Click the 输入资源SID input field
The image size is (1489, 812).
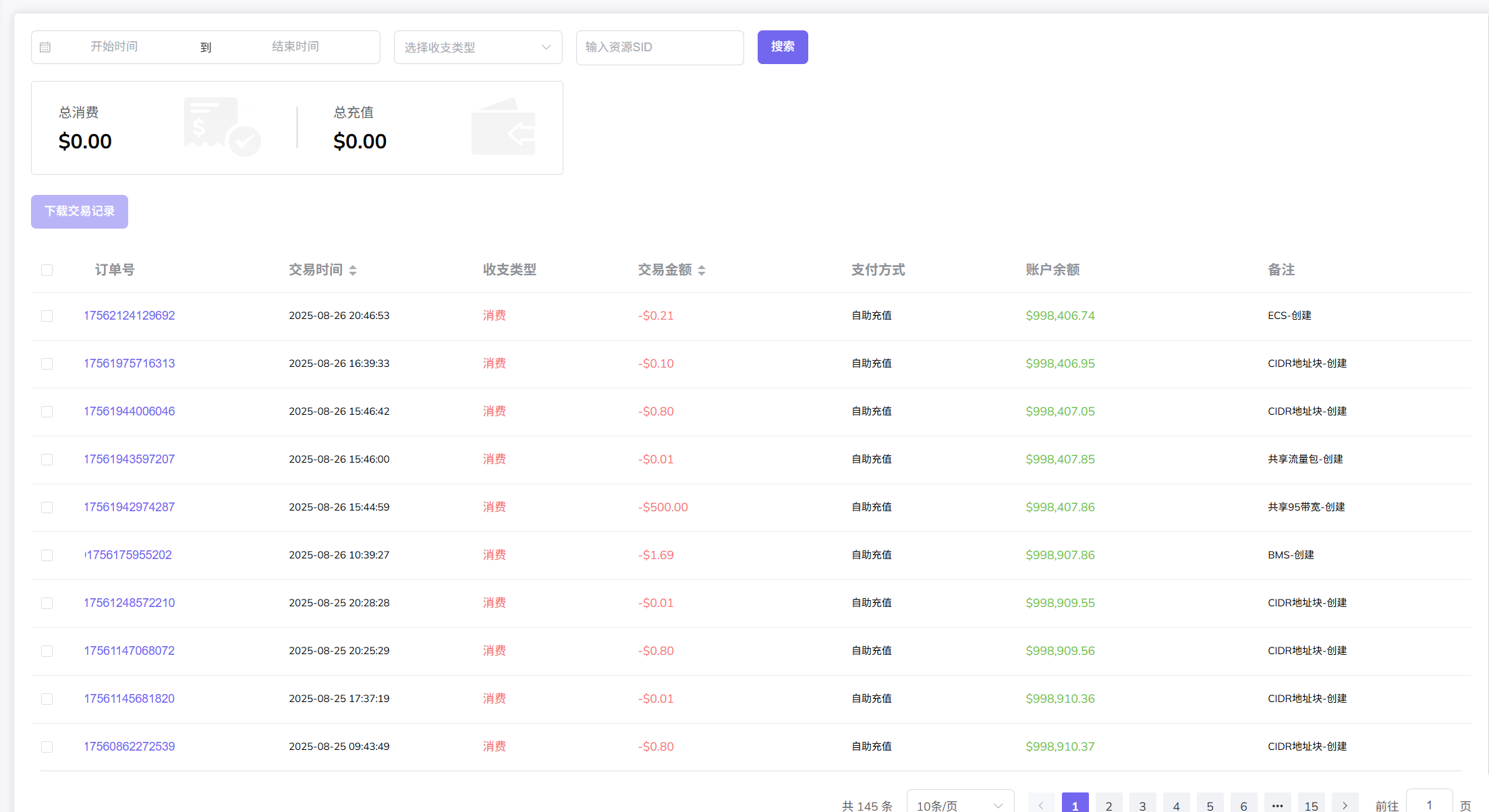tap(659, 47)
